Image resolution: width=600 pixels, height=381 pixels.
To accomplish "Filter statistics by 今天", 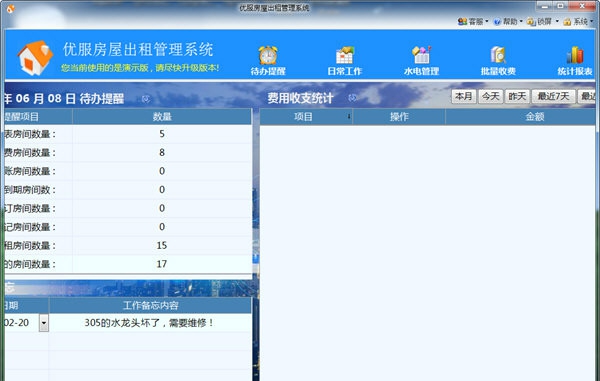I will 491,96.
